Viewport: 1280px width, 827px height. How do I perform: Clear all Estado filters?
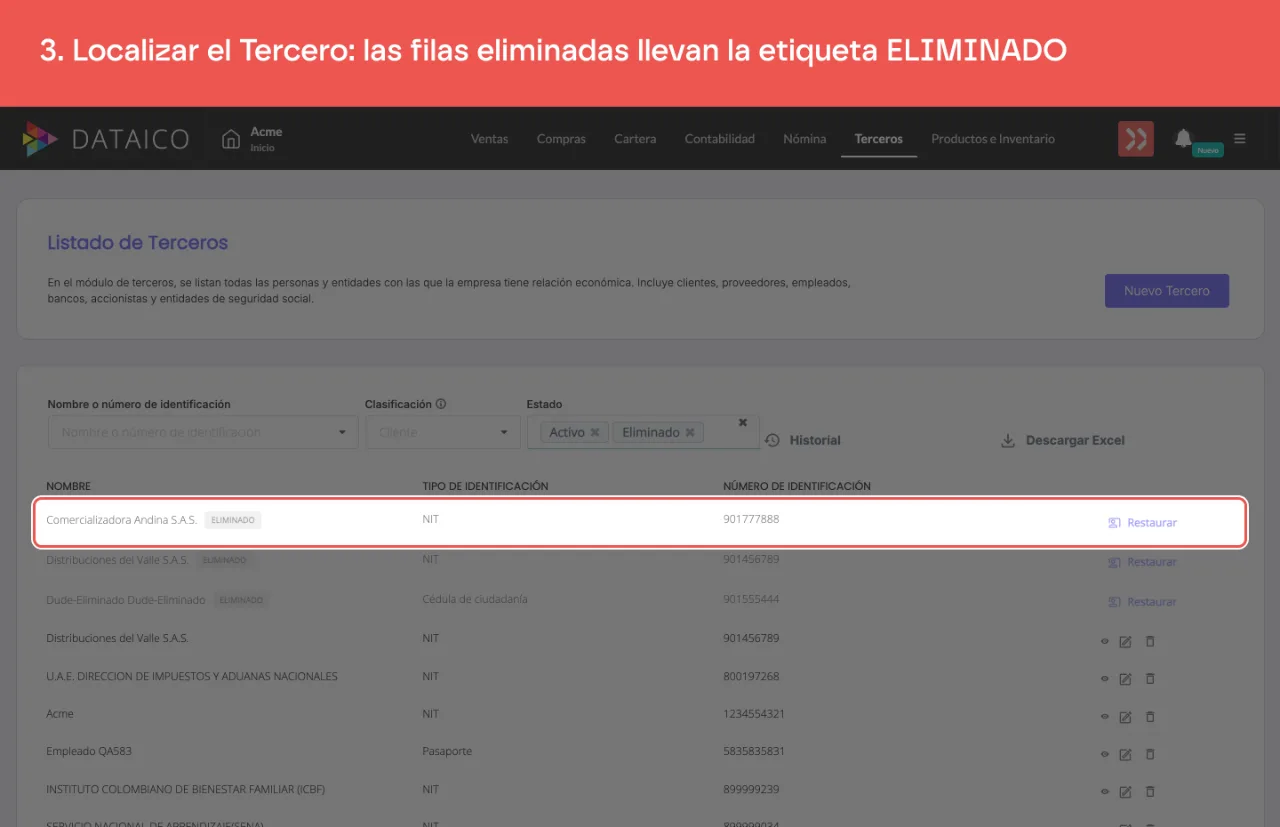click(x=743, y=422)
